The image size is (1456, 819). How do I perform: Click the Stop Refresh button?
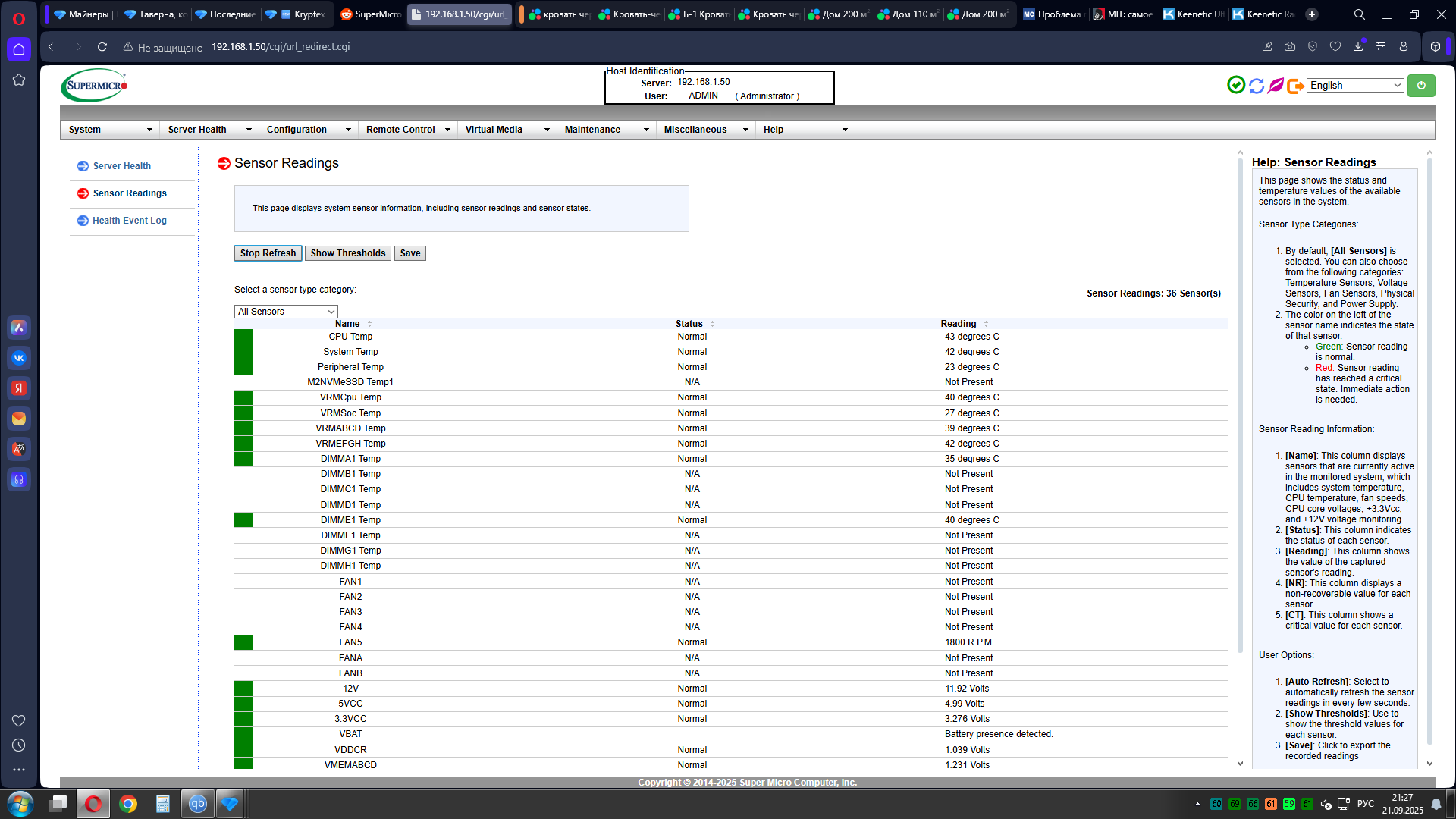(268, 253)
